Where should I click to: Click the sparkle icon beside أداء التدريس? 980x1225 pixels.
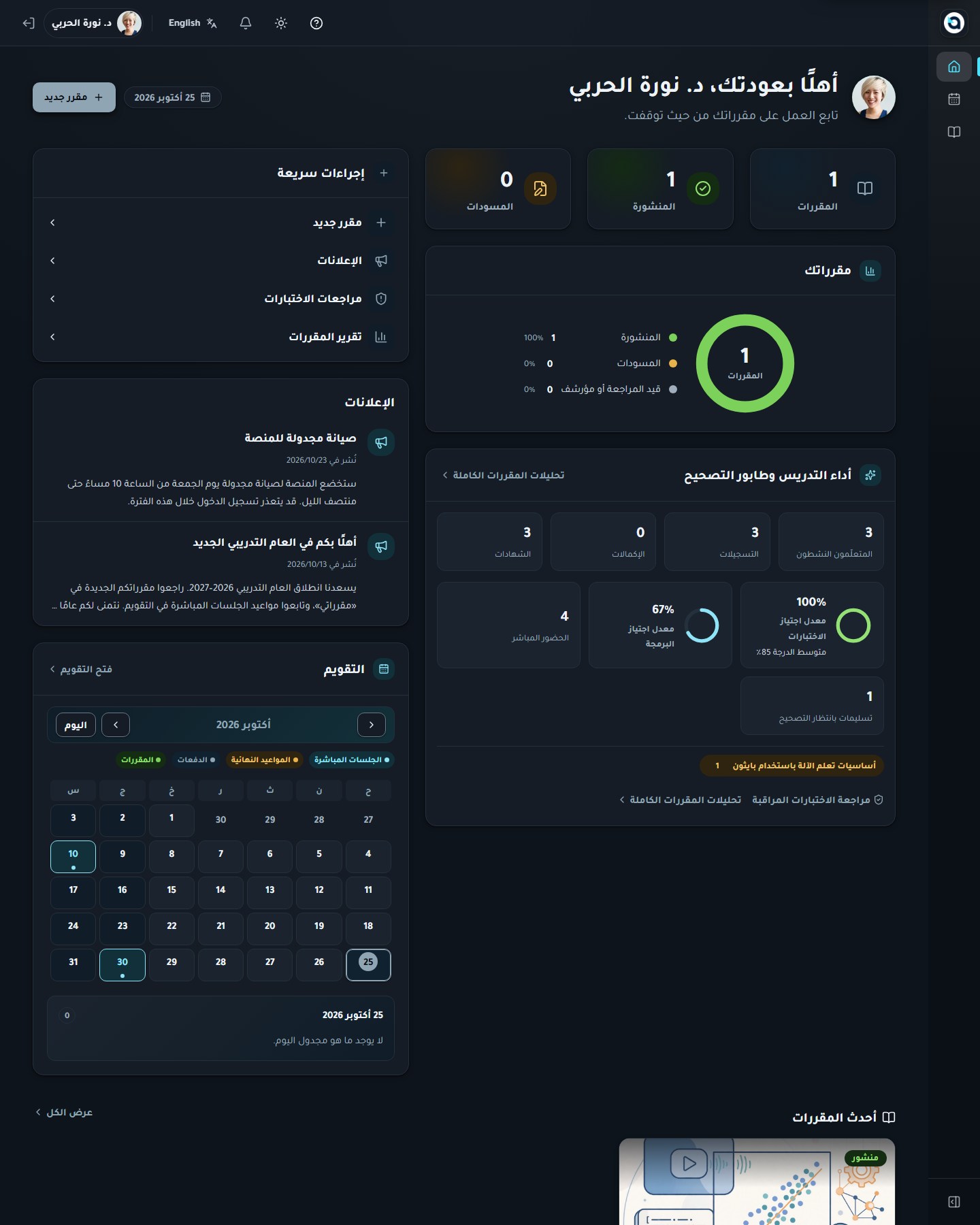pyautogui.click(x=870, y=475)
